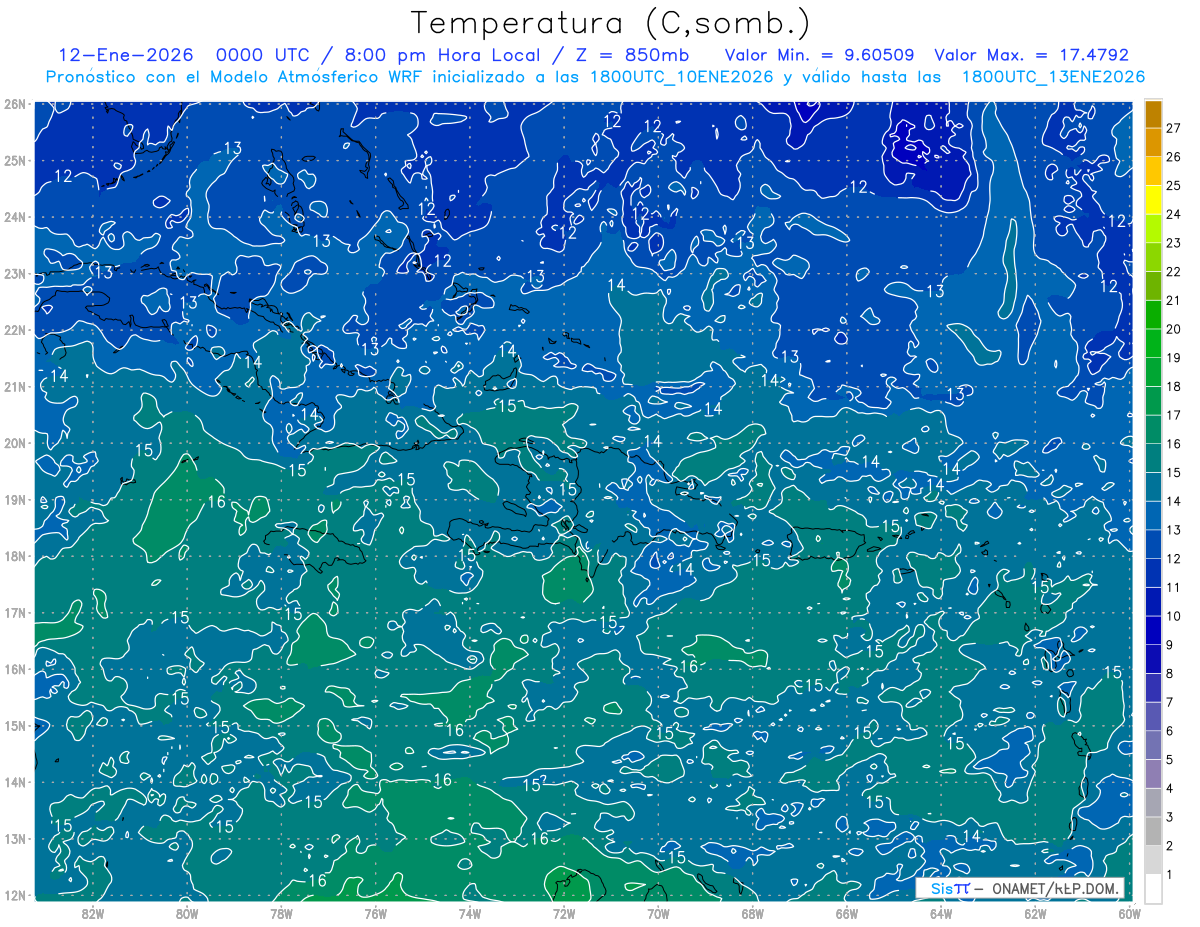Click the 23N latitude axis label
The width and height of the screenshot is (1200, 927).
pyautogui.click(x=15, y=273)
